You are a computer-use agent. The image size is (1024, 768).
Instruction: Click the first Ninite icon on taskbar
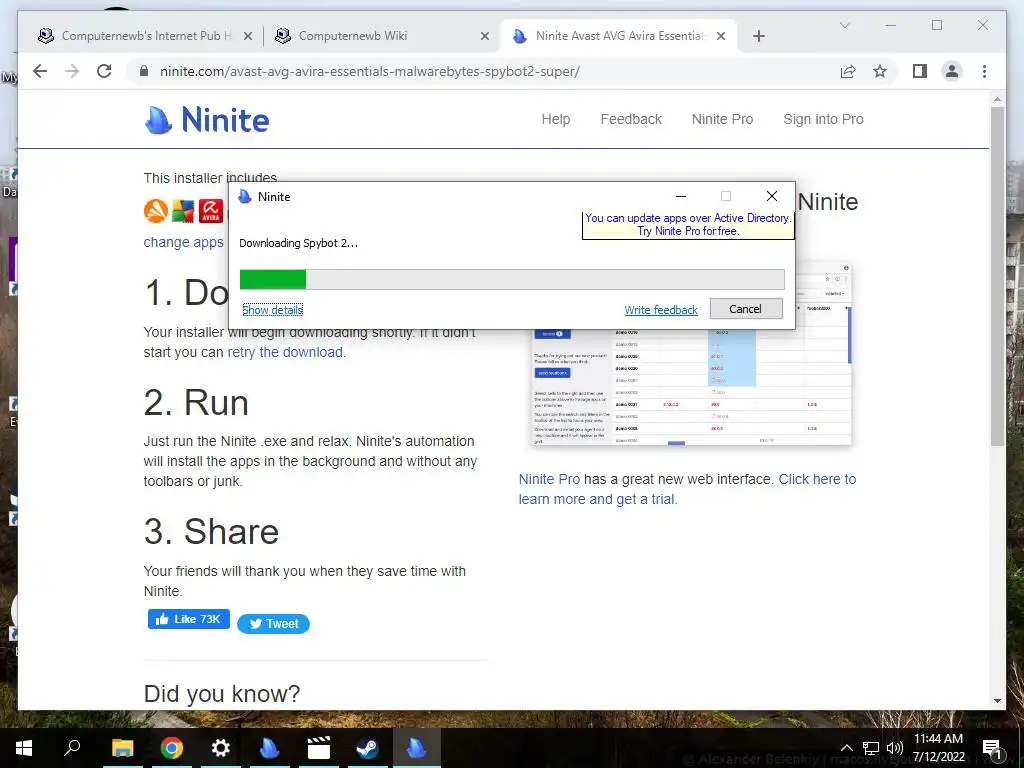[270, 748]
